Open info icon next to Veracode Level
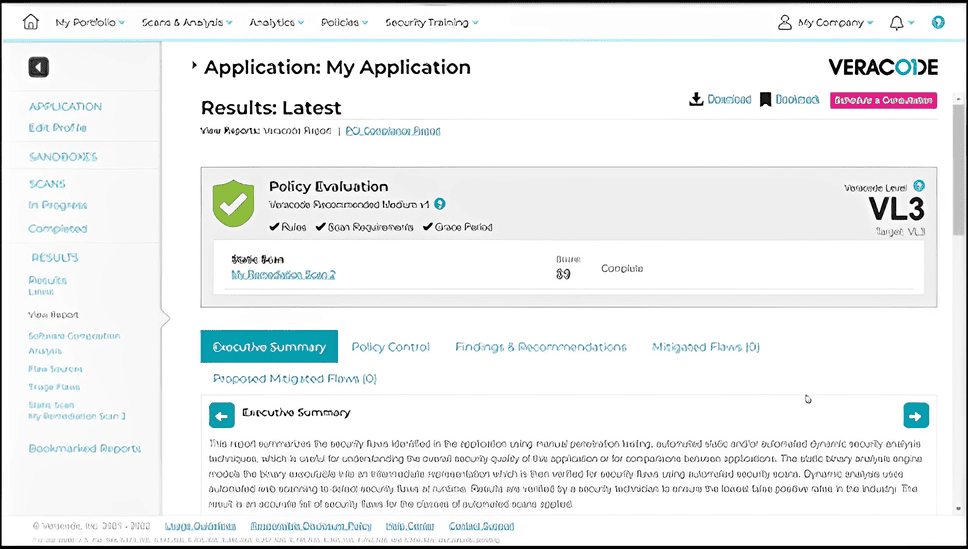 click(x=919, y=186)
